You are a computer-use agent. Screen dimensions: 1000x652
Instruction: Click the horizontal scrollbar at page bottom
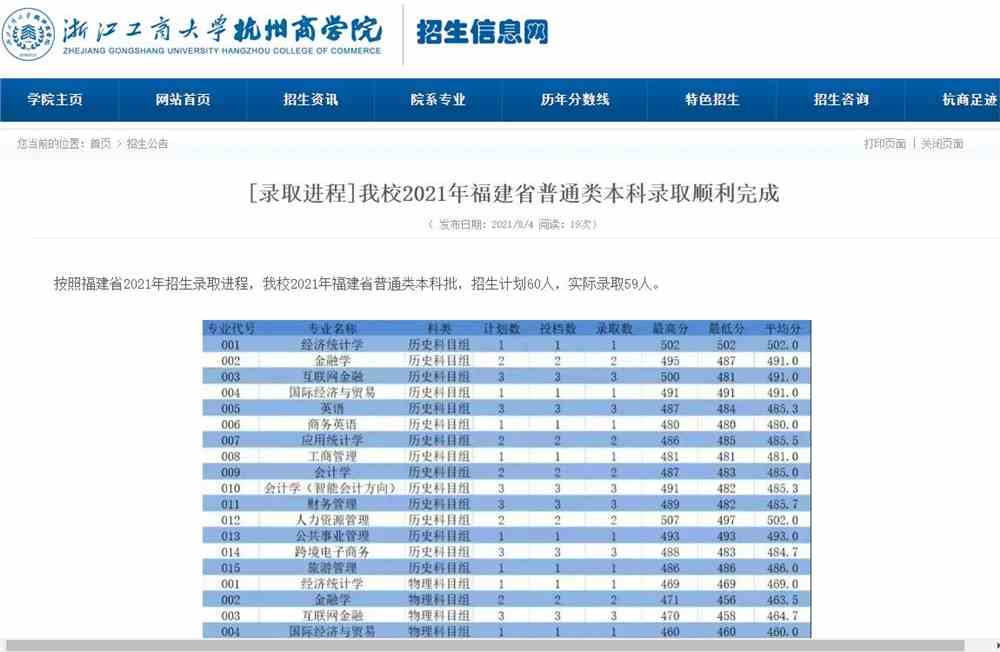[485, 646]
